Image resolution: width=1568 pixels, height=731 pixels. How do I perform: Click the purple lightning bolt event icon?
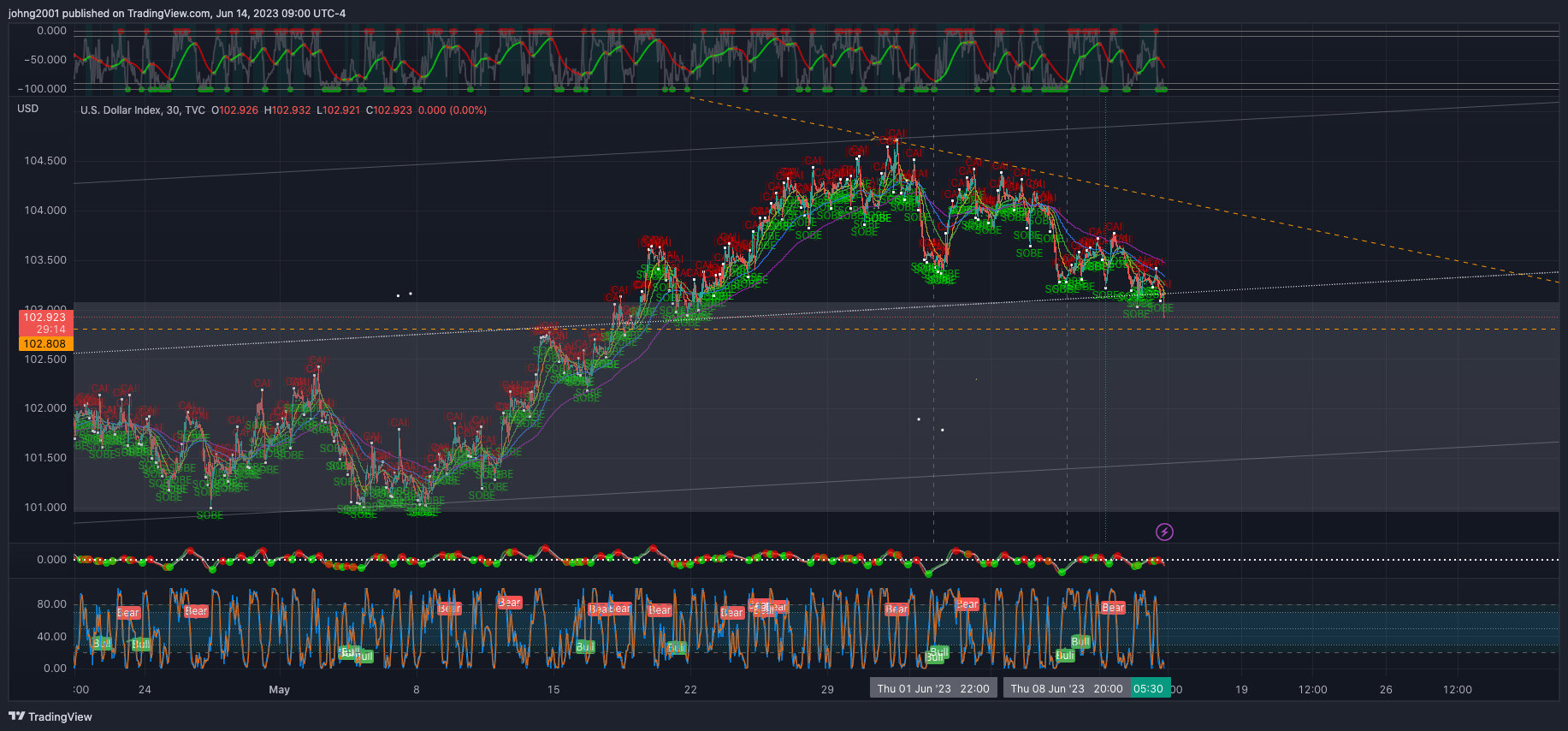[1164, 532]
